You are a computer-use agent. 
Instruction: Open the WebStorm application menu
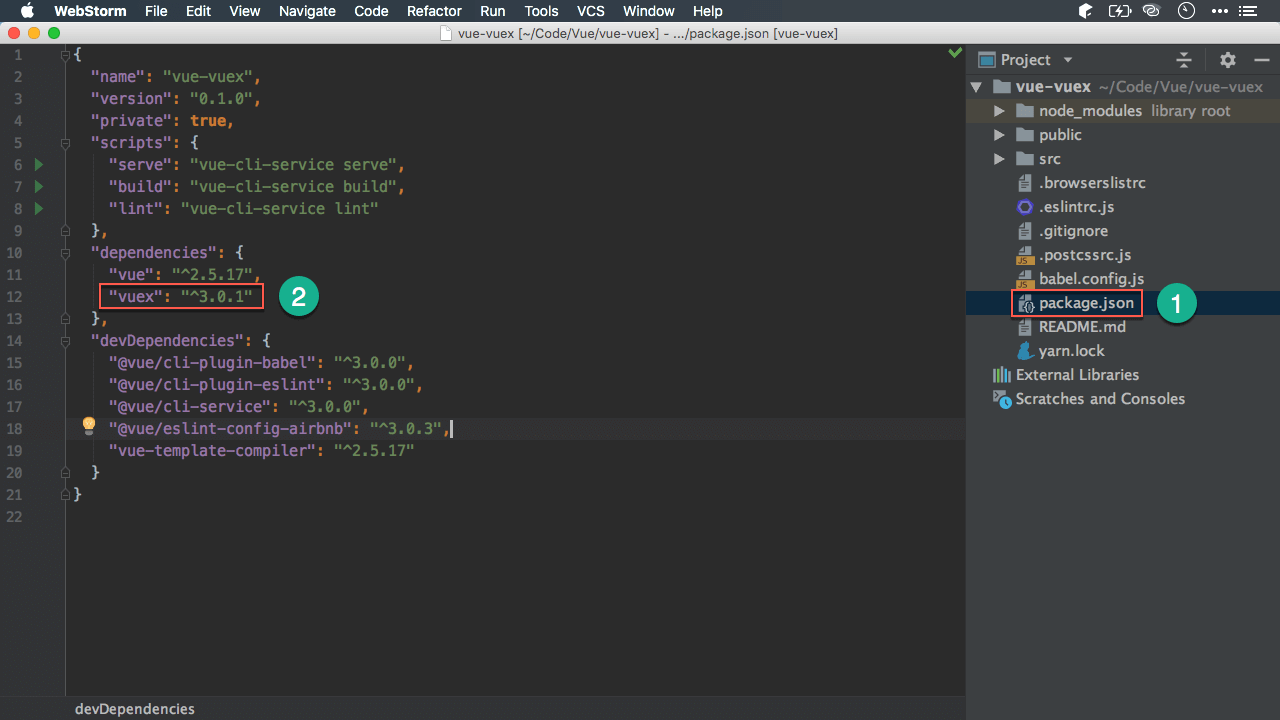[89, 11]
